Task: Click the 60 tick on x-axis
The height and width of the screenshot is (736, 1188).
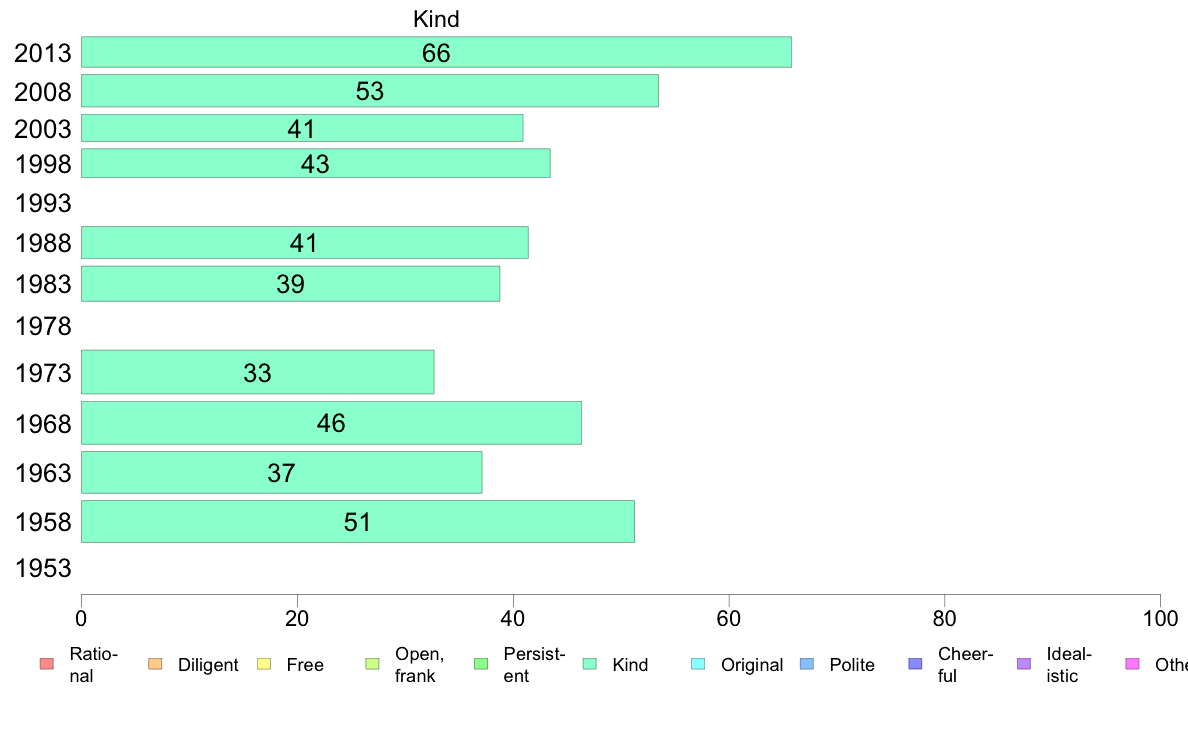Action: pos(728,619)
